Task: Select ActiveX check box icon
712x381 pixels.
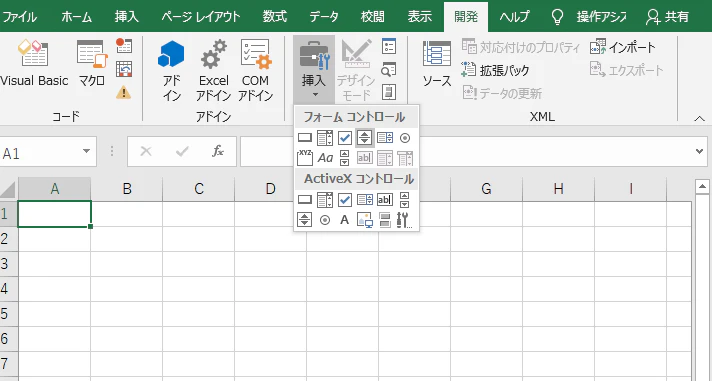Action: [x=345, y=199]
